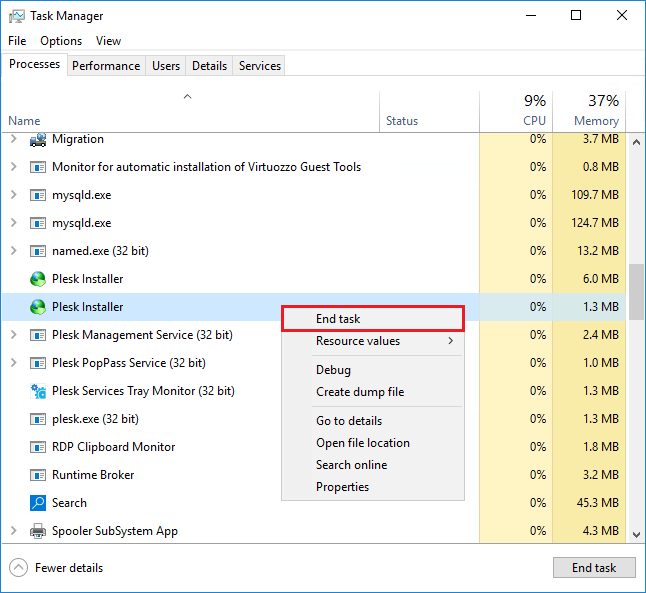Click the Search magnifier process icon
This screenshot has height=593, width=646.
tap(38, 503)
